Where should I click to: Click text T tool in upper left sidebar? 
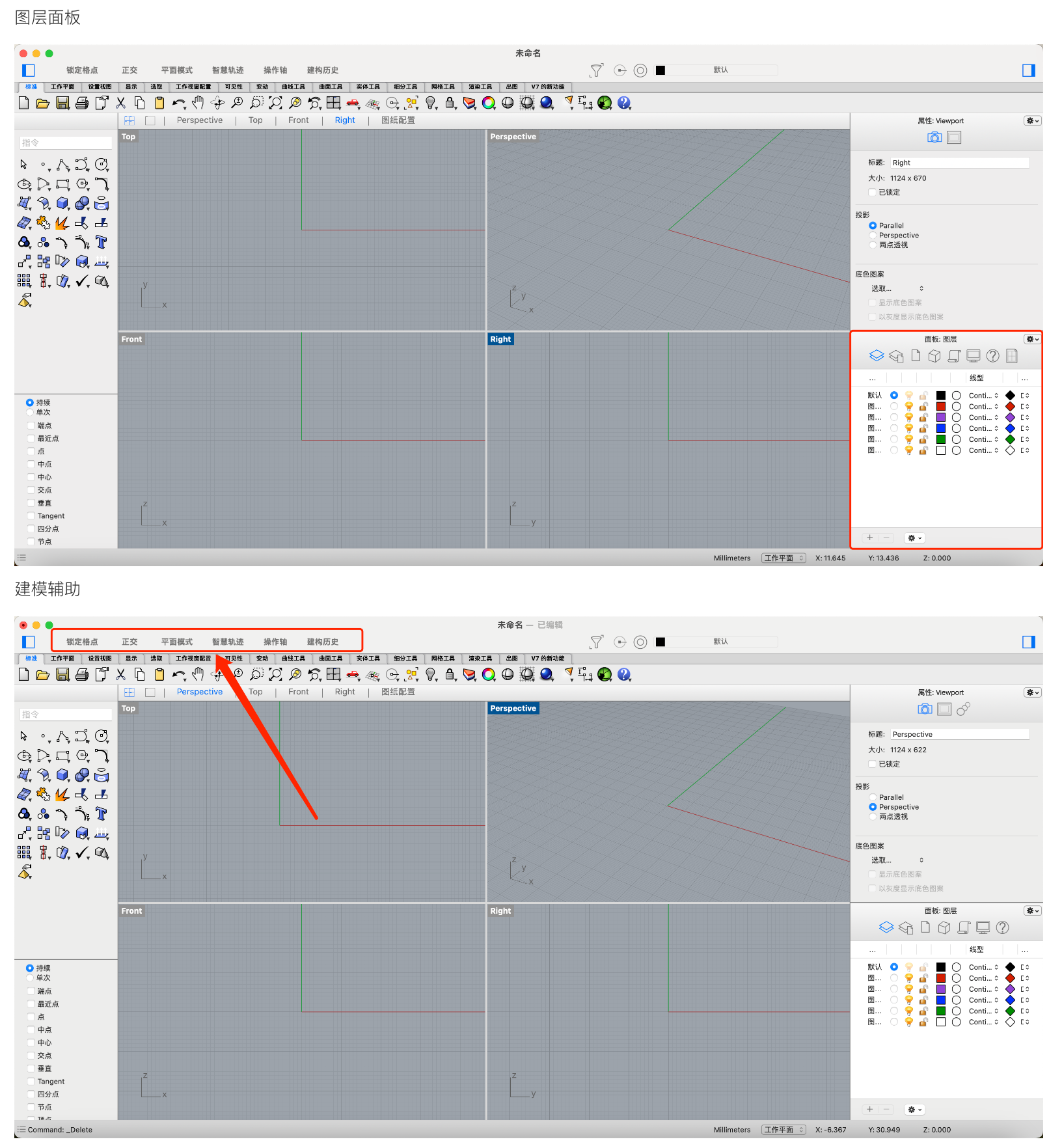pyautogui.click(x=102, y=242)
